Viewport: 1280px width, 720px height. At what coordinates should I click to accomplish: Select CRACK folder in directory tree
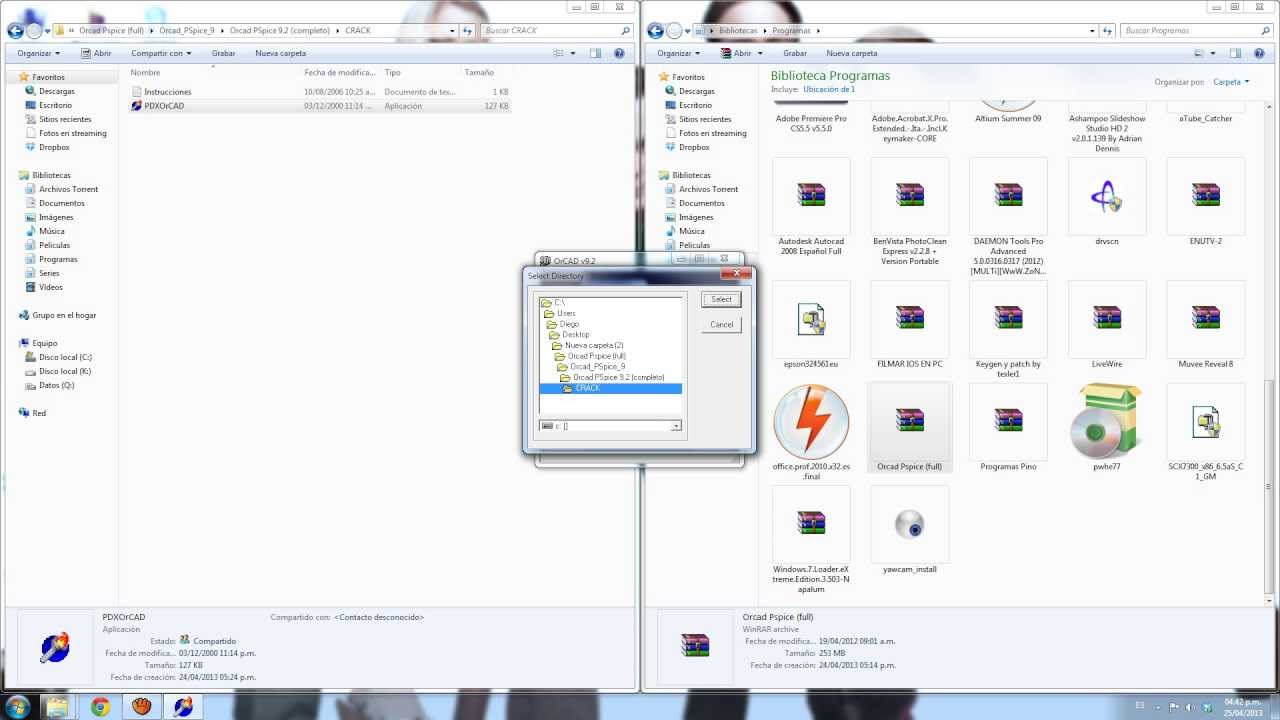pos(587,388)
